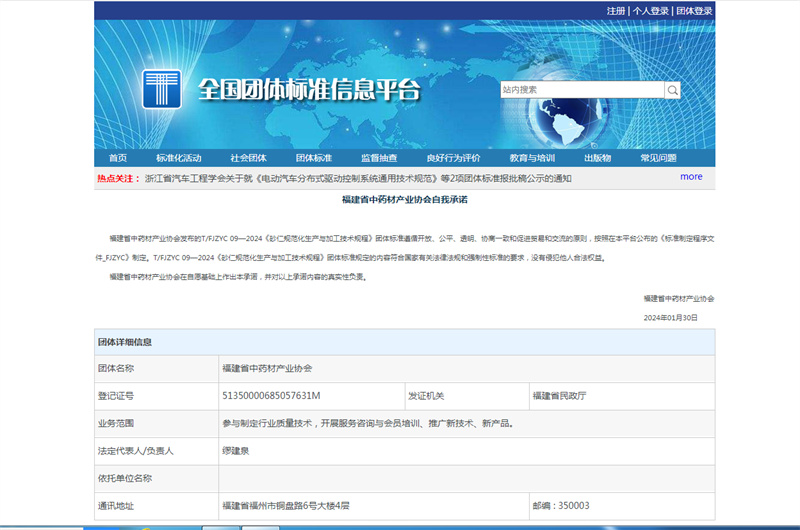
Task: Open the 出版物 menu
Action: [597, 158]
